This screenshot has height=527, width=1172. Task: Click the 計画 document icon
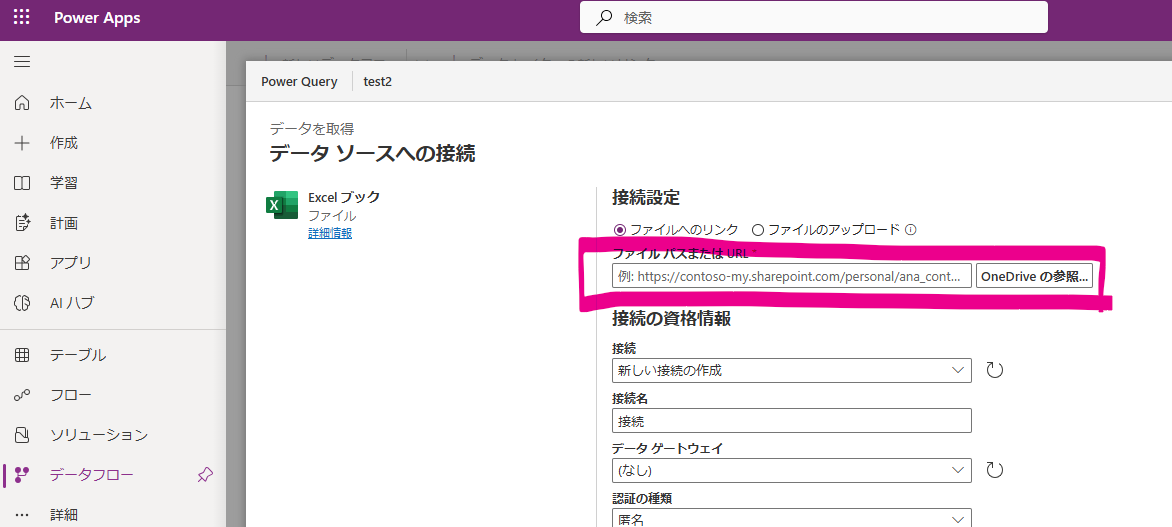click(x=22, y=223)
